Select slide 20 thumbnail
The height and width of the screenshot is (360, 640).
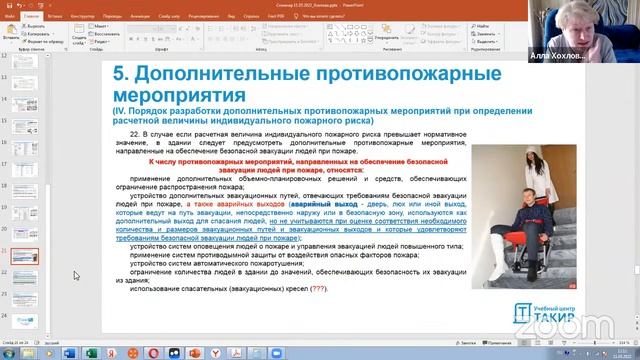25,235
